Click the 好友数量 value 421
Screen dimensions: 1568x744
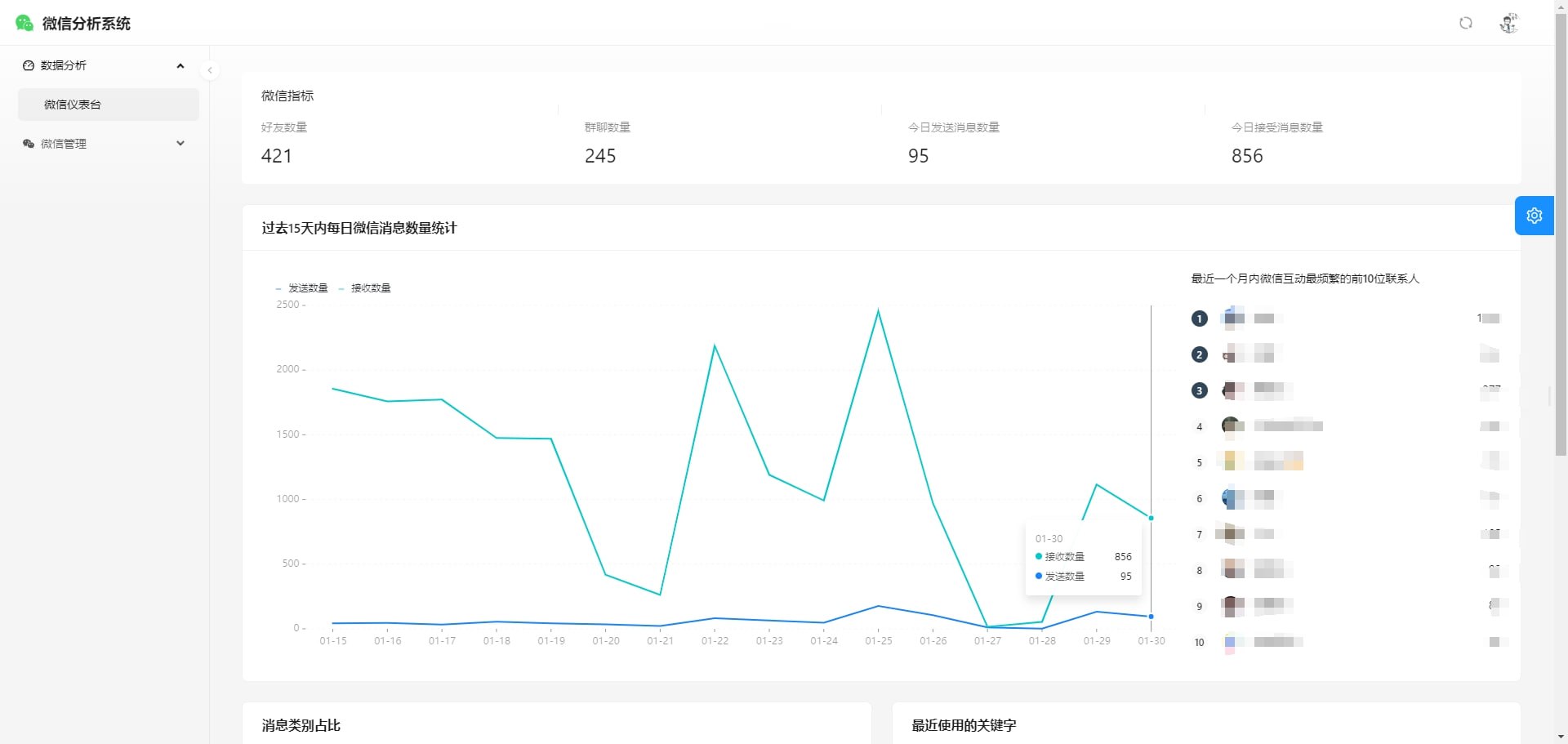pos(276,156)
